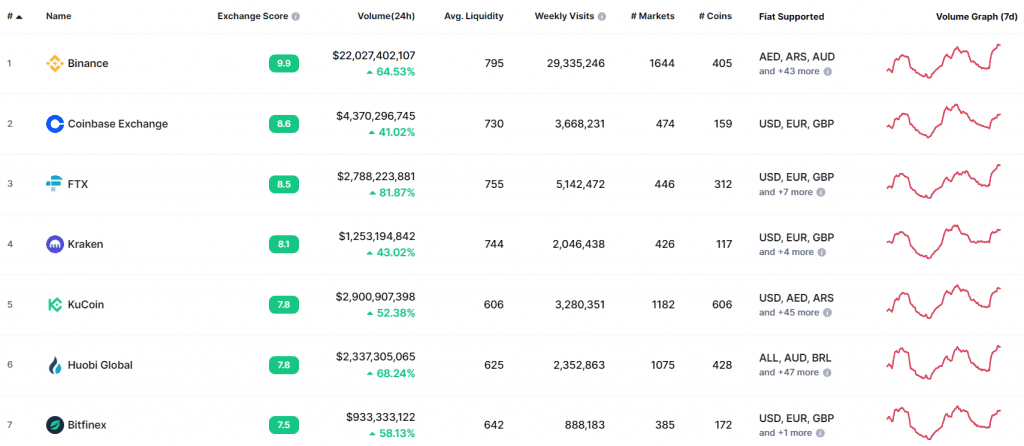The height and width of the screenshot is (446, 1024).
Task: Expand Kraken's 'and +4 more' fiat list
Action: click(x=786, y=252)
